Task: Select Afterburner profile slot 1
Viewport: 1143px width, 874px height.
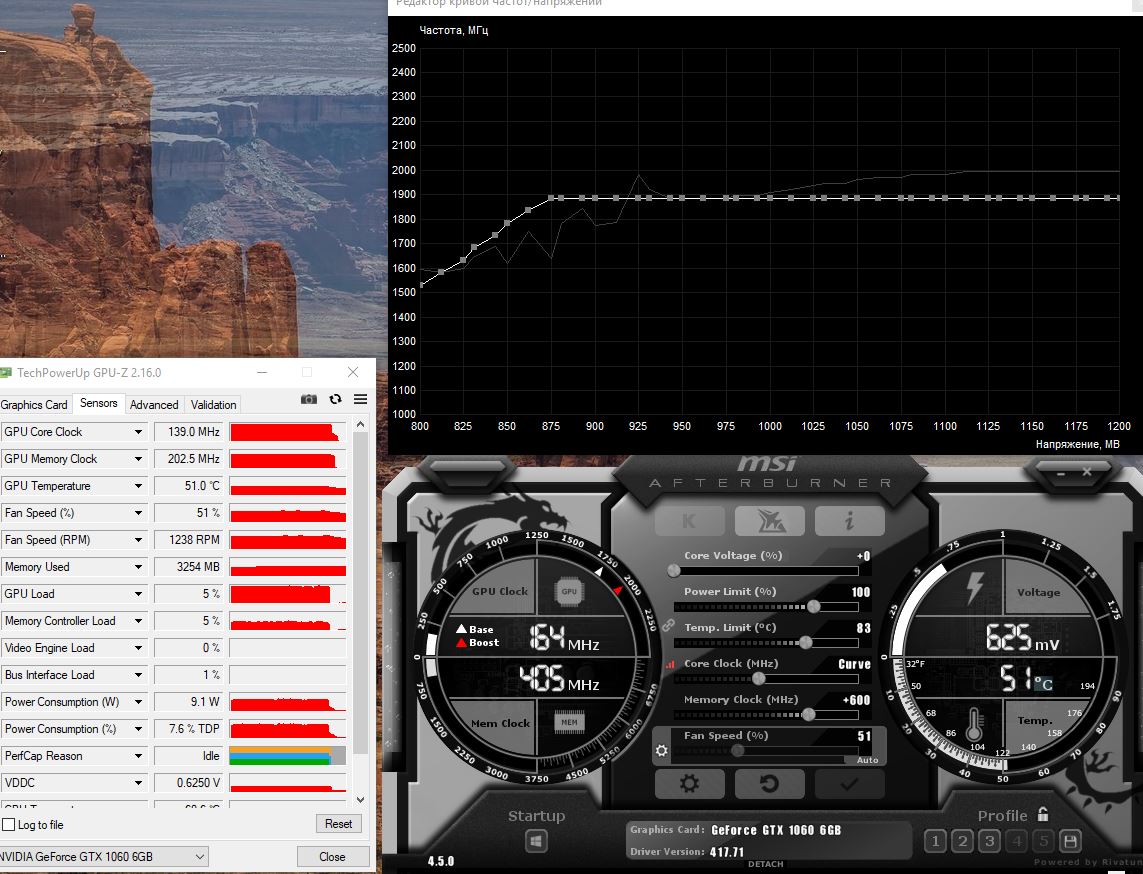Action: click(935, 841)
